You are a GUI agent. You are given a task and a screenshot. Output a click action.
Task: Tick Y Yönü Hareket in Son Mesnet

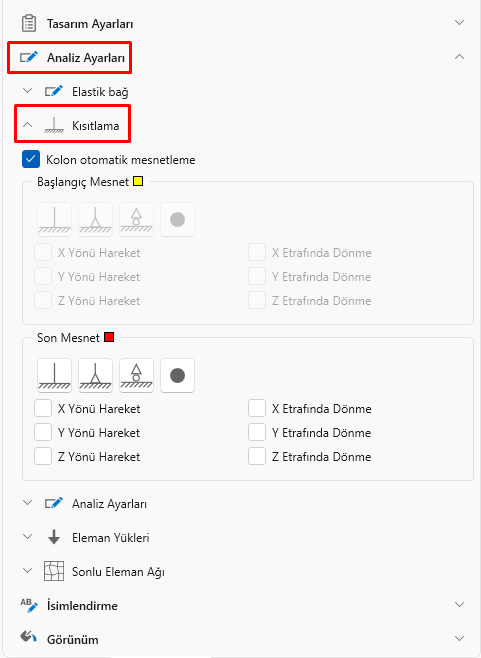pos(43,432)
